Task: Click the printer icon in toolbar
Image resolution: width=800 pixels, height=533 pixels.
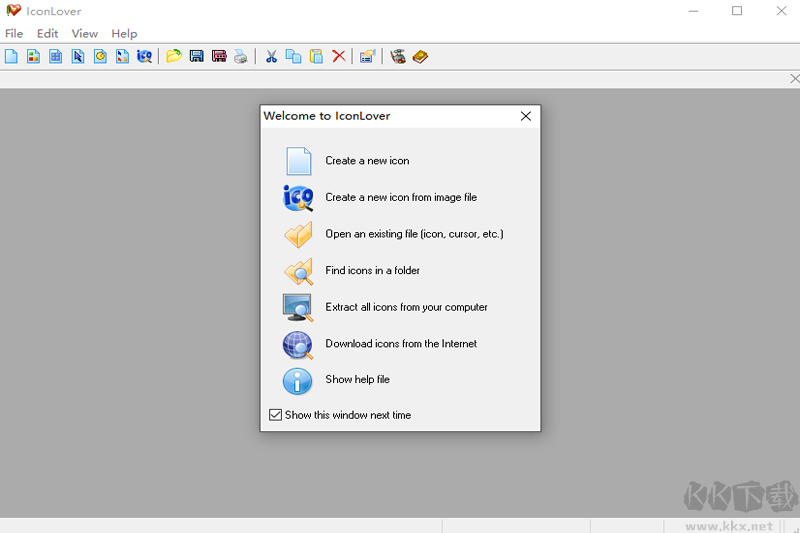Action: click(x=240, y=57)
